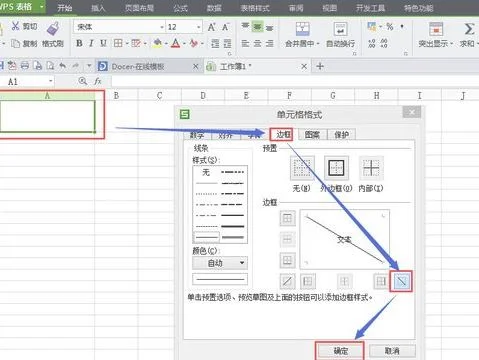This screenshot has height=360, width=479.
Task: Open the 页面布局 ribbon tab
Action: [139, 8]
